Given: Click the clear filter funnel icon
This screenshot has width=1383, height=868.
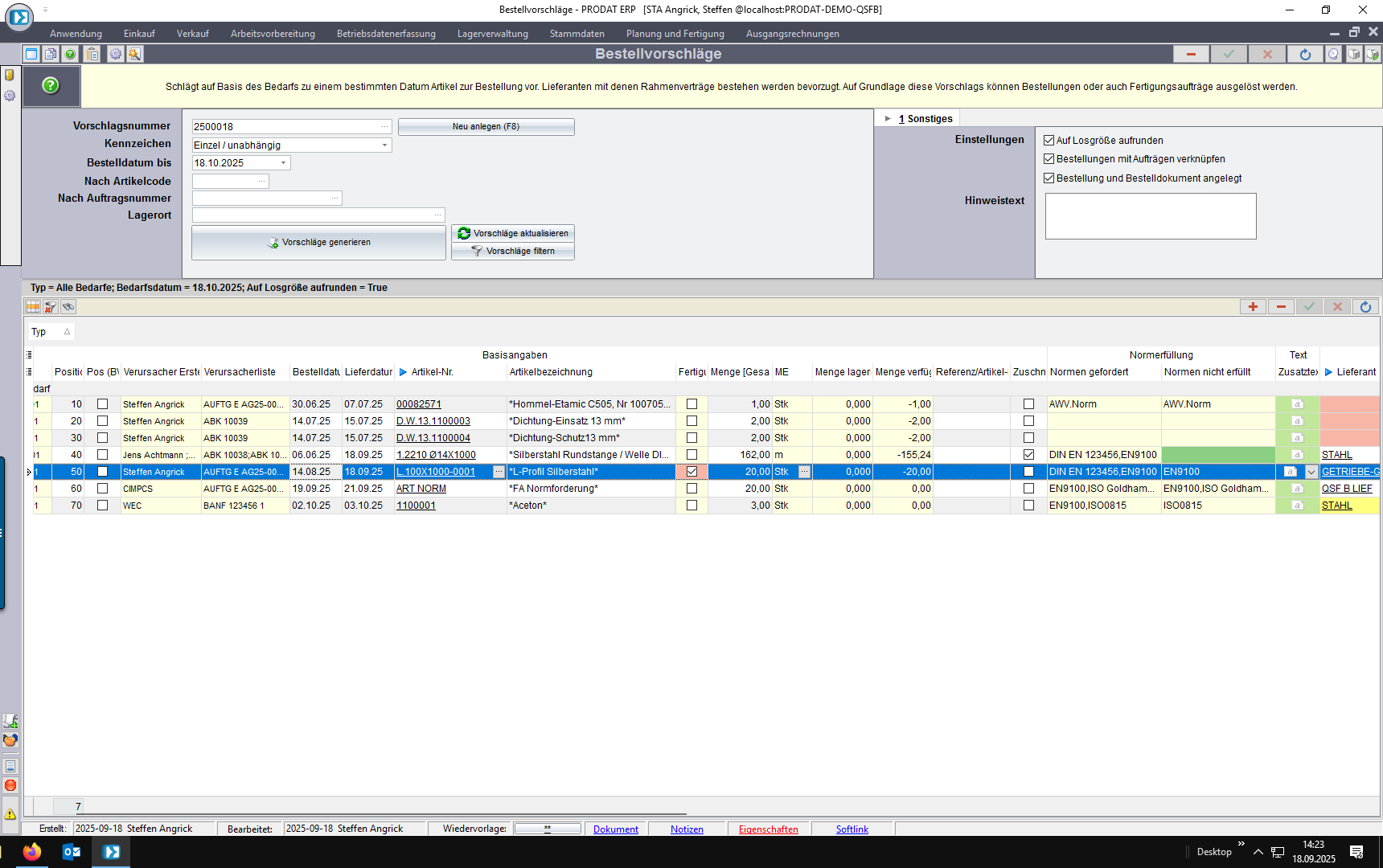Looking at the screenshot, I should (x=51, y=307).
